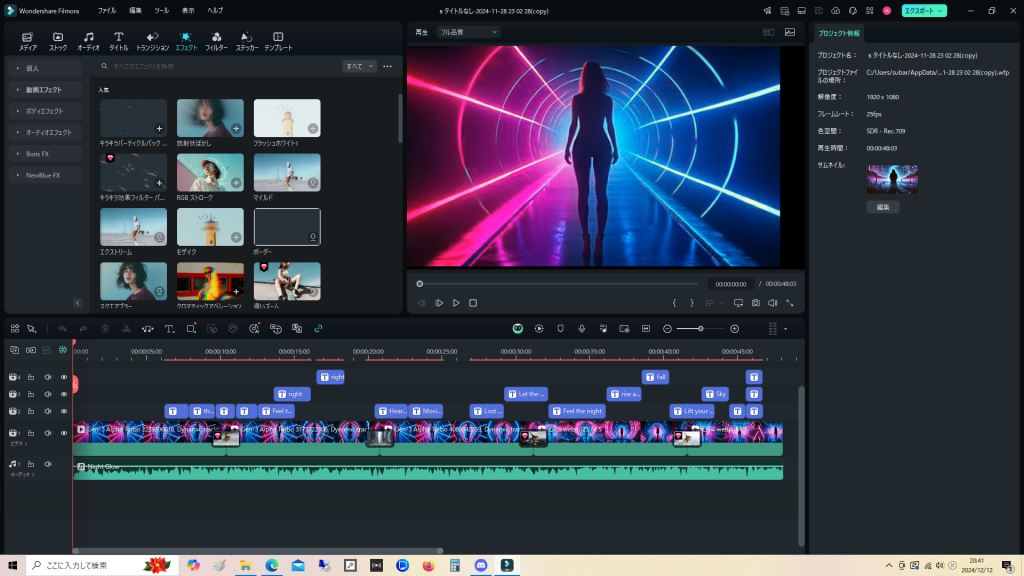Click the エクスポート button
This screenshot has height=576, width=1024.
click(923, 10)
